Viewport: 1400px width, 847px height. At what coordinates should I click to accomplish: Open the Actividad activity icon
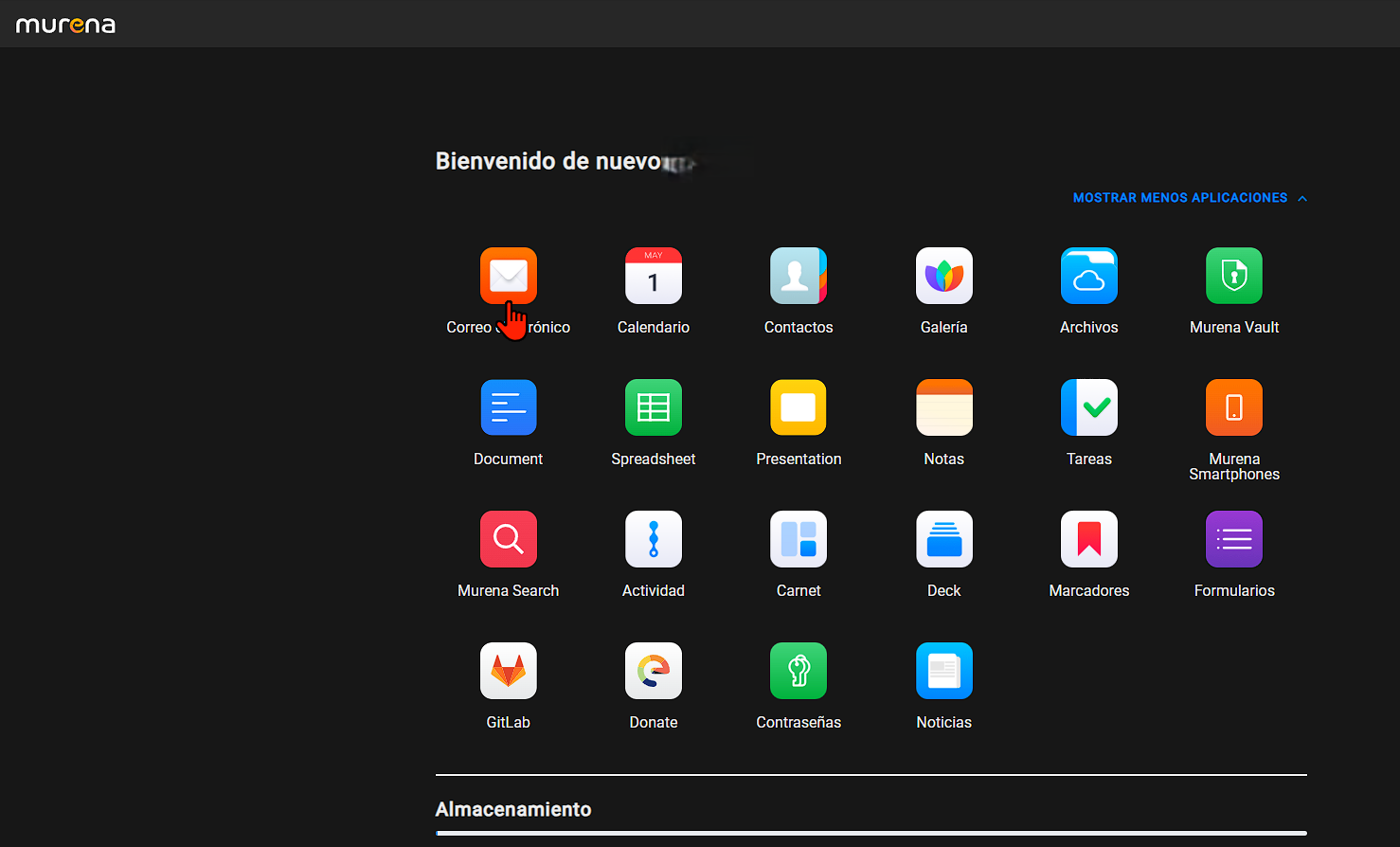[653, 539]
